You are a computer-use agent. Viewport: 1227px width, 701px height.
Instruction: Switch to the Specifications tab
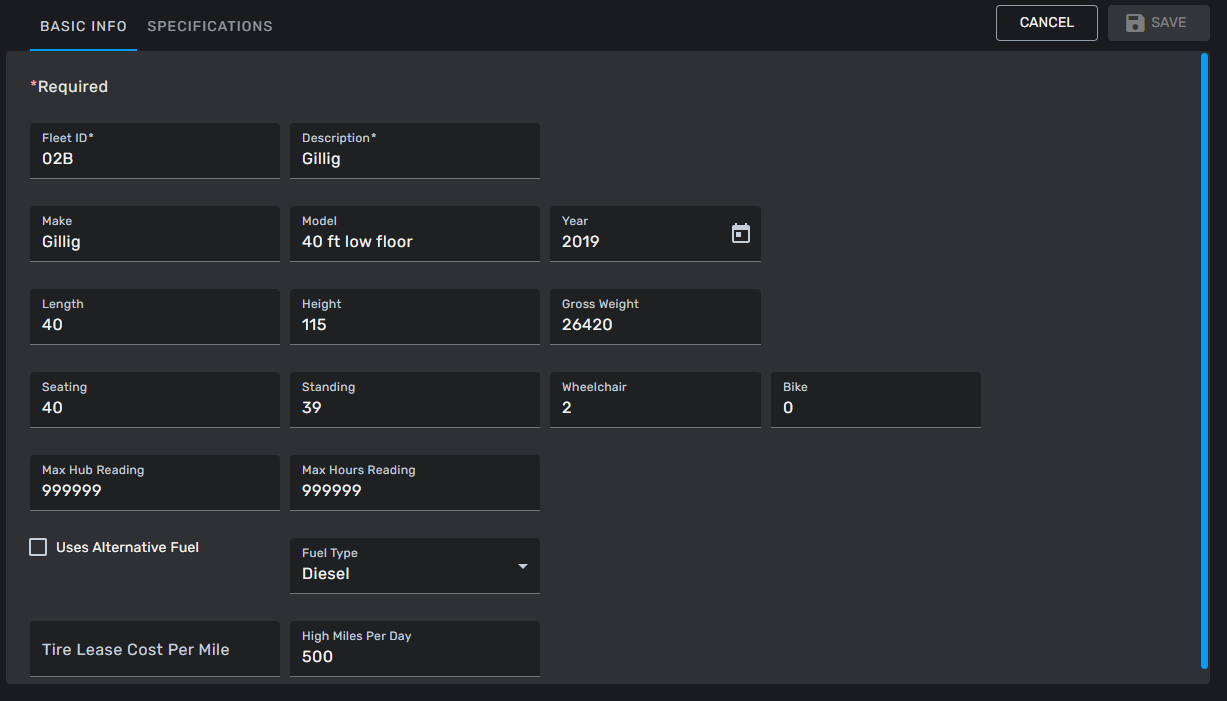click(210, 26)
